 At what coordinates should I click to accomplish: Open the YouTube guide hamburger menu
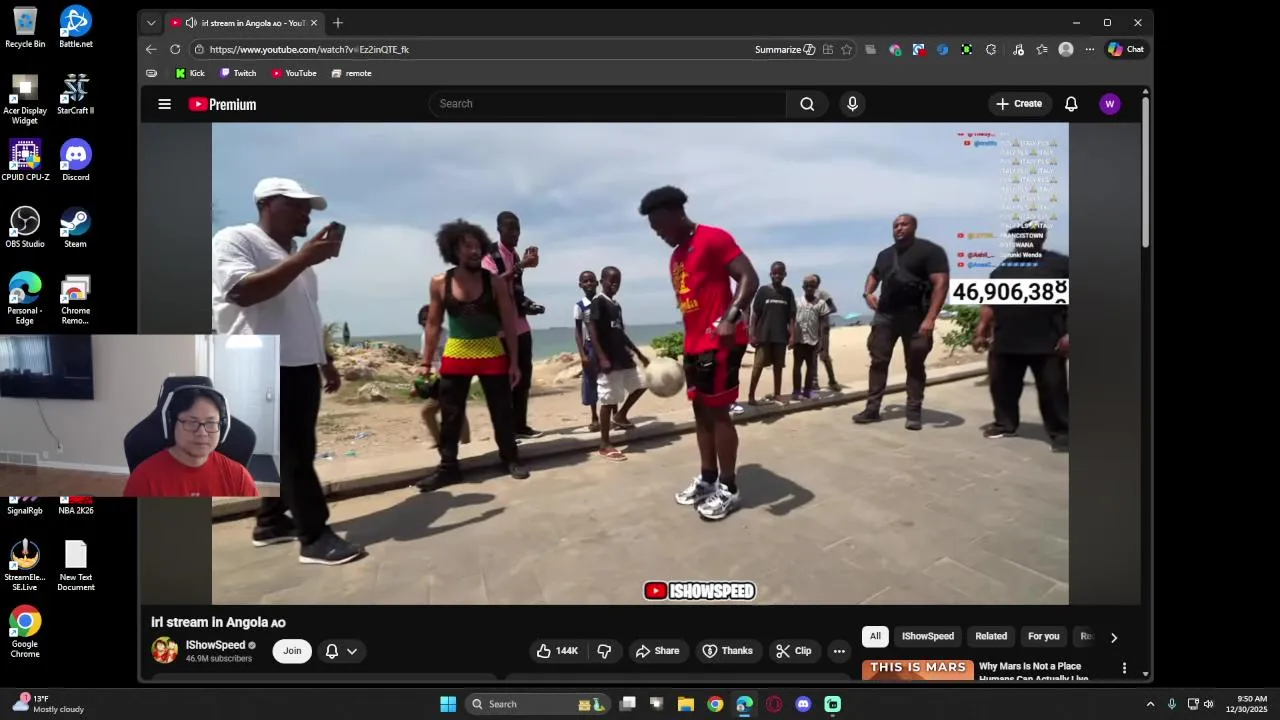coord(165,104)
